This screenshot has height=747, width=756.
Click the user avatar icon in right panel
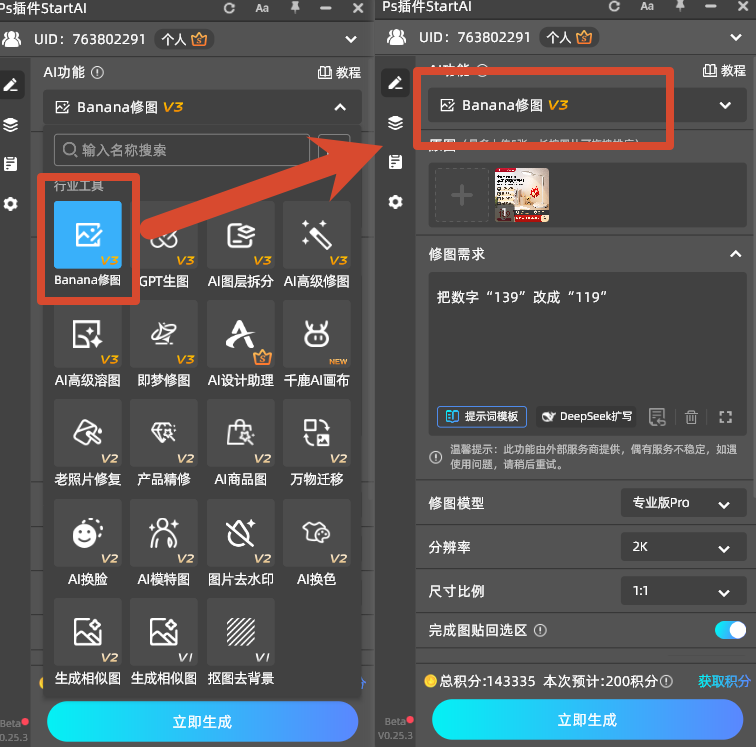tap(396, 37)
